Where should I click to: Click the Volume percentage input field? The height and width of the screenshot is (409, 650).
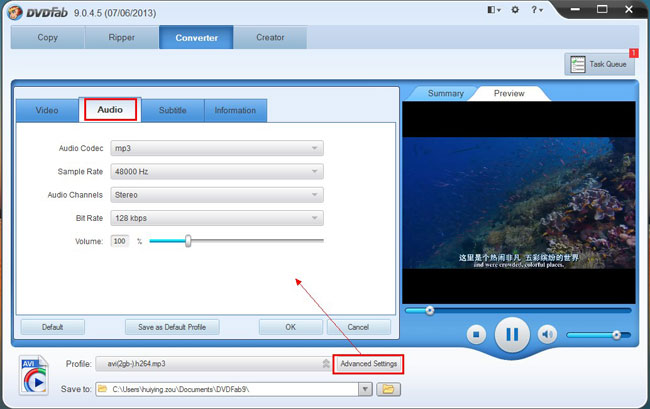[119, 241]
